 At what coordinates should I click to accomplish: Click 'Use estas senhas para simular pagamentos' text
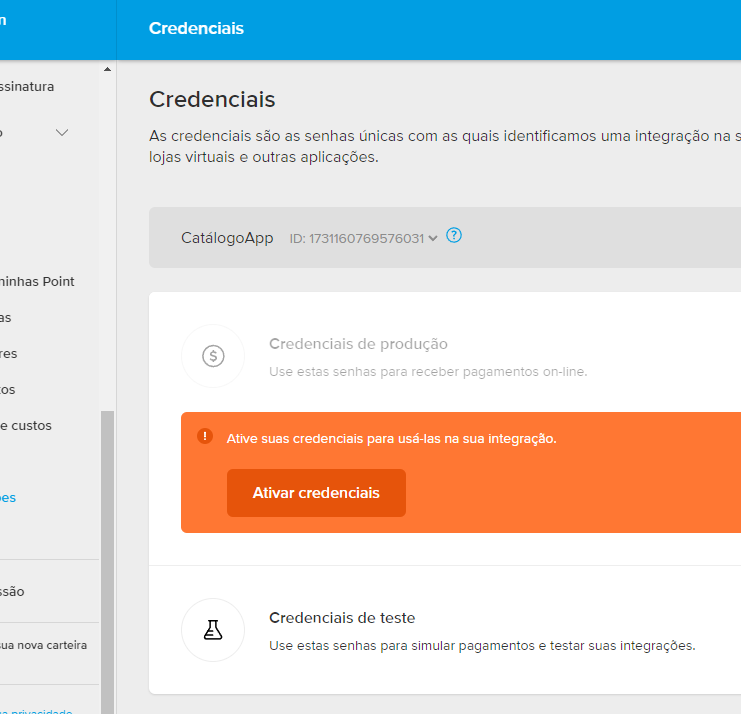pos(482,646)
